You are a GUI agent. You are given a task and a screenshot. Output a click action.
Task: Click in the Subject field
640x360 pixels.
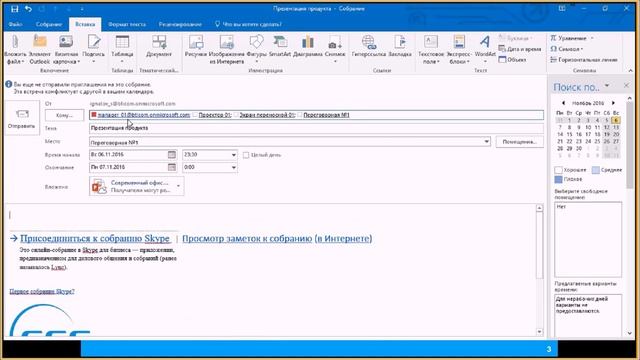[316, 128]
